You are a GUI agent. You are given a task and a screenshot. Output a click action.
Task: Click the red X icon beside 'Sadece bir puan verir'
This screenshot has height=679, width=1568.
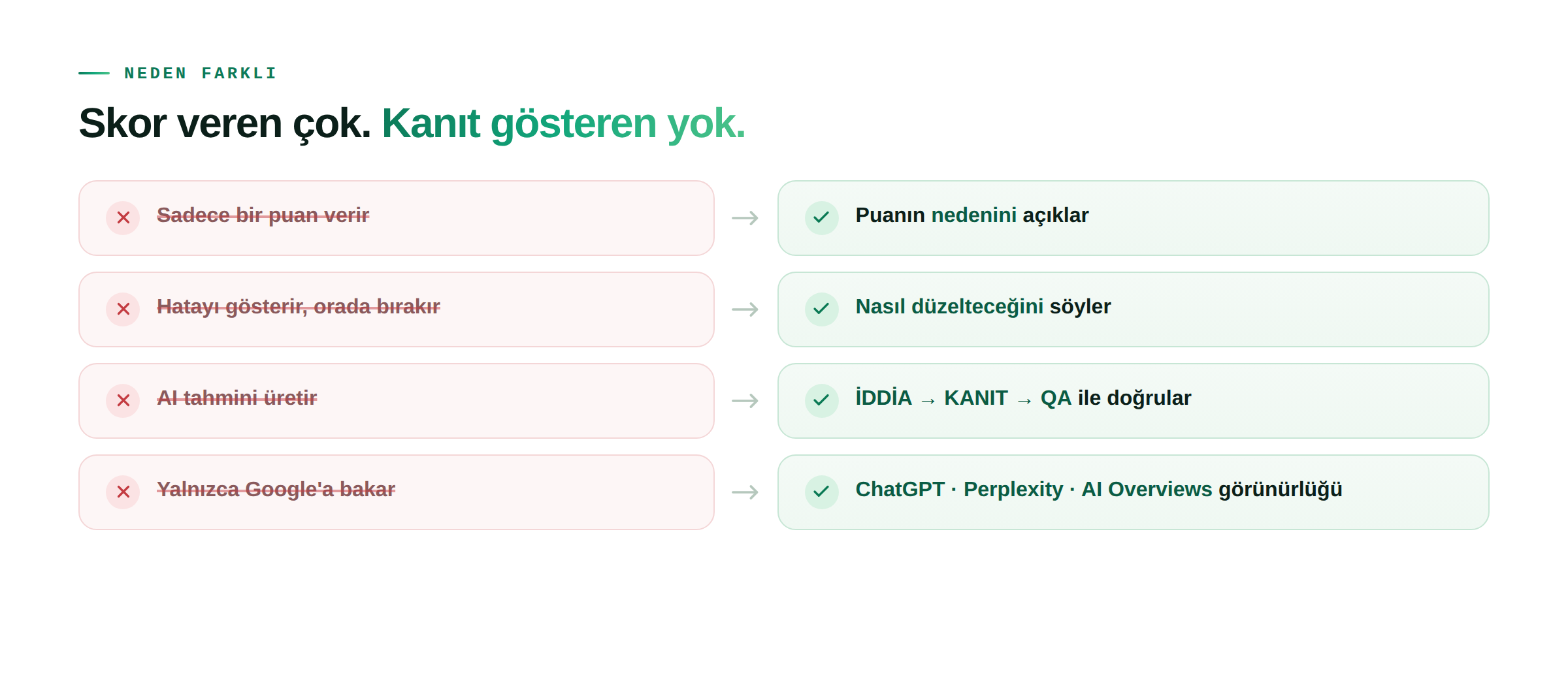pos(123,218)
